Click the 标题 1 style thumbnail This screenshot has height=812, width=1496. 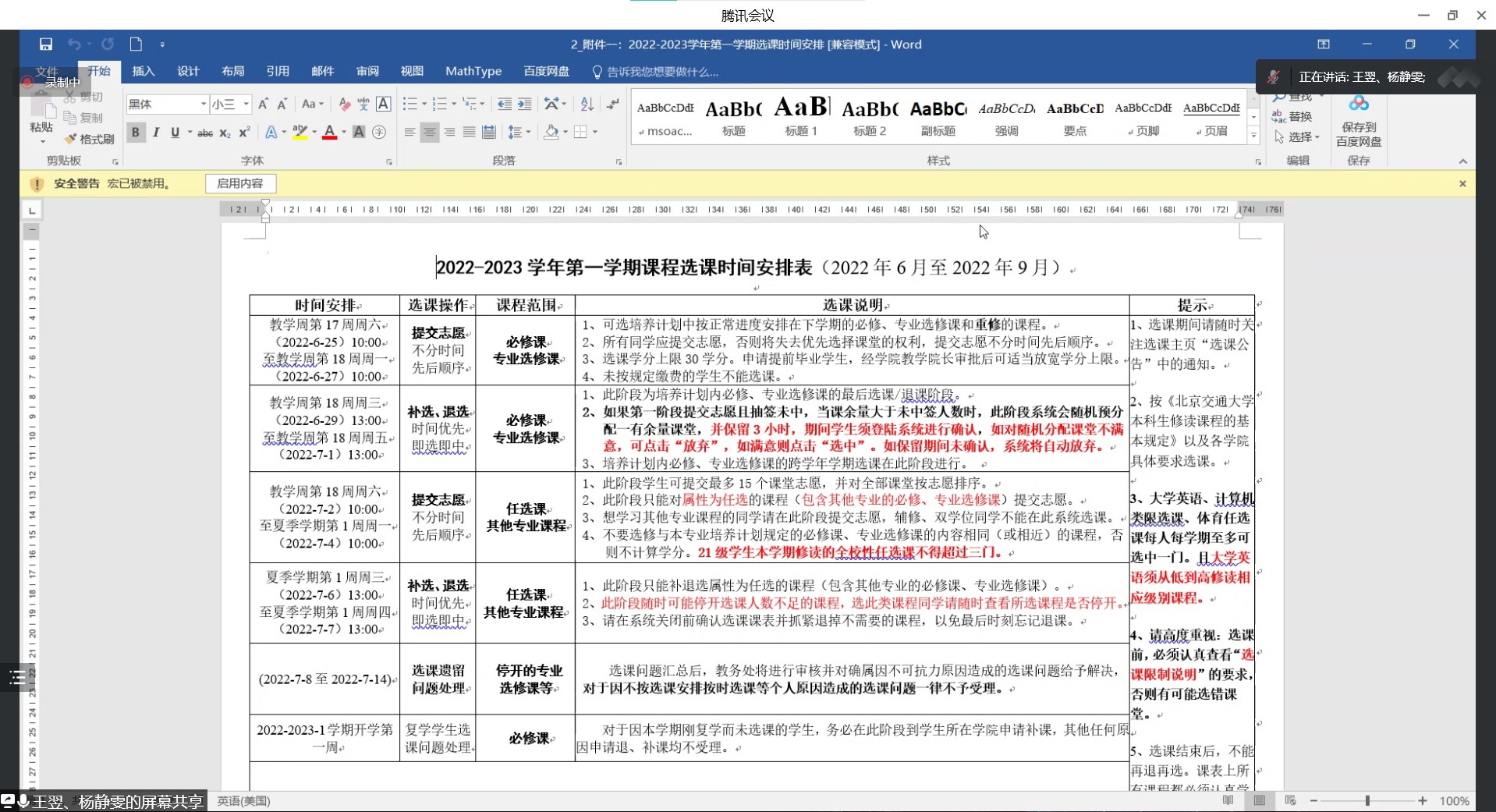801,115
